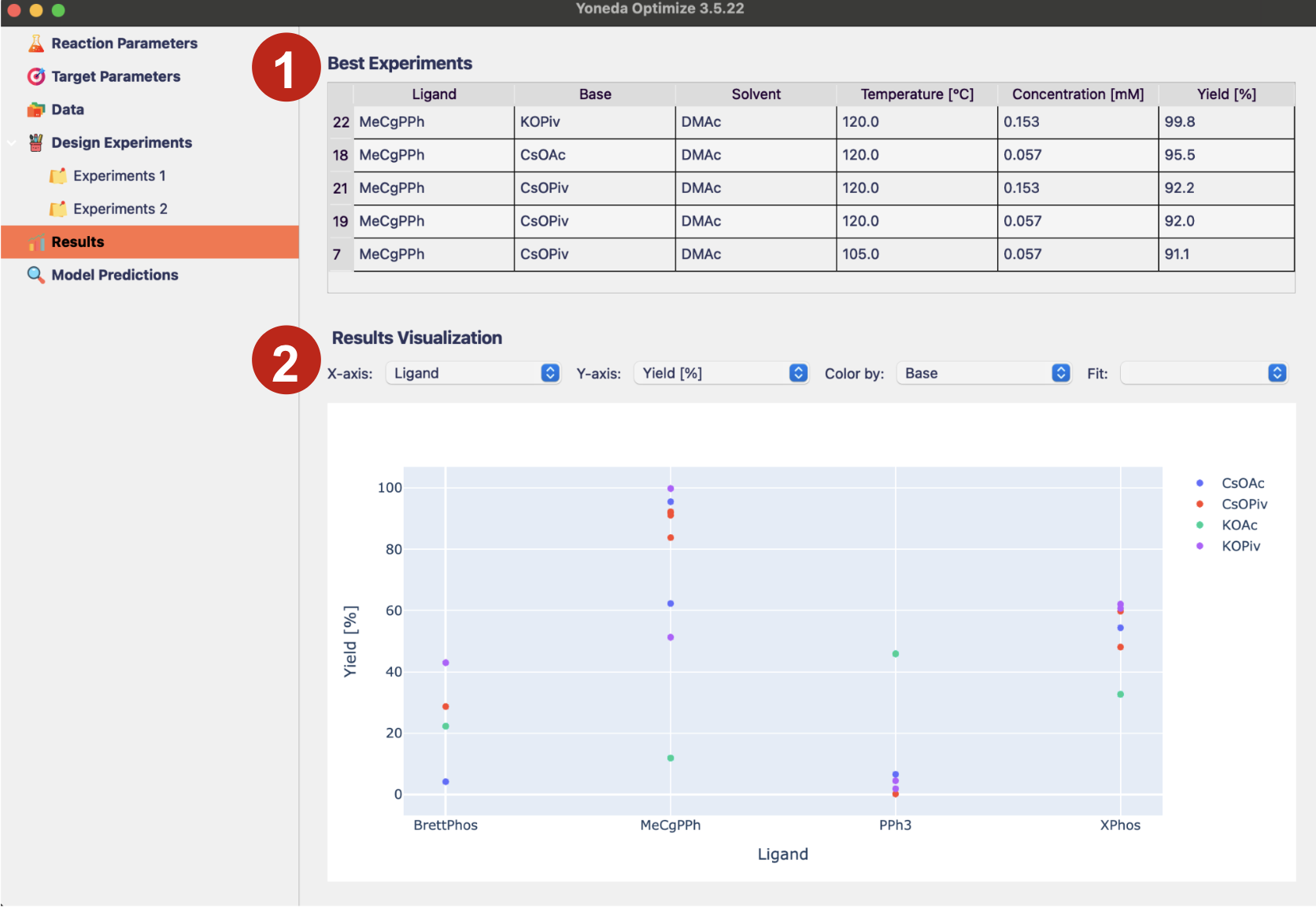This screenshot has height=908, width=1316.
Task: Select row header 22 in table
Action: [x=341, y=122]
